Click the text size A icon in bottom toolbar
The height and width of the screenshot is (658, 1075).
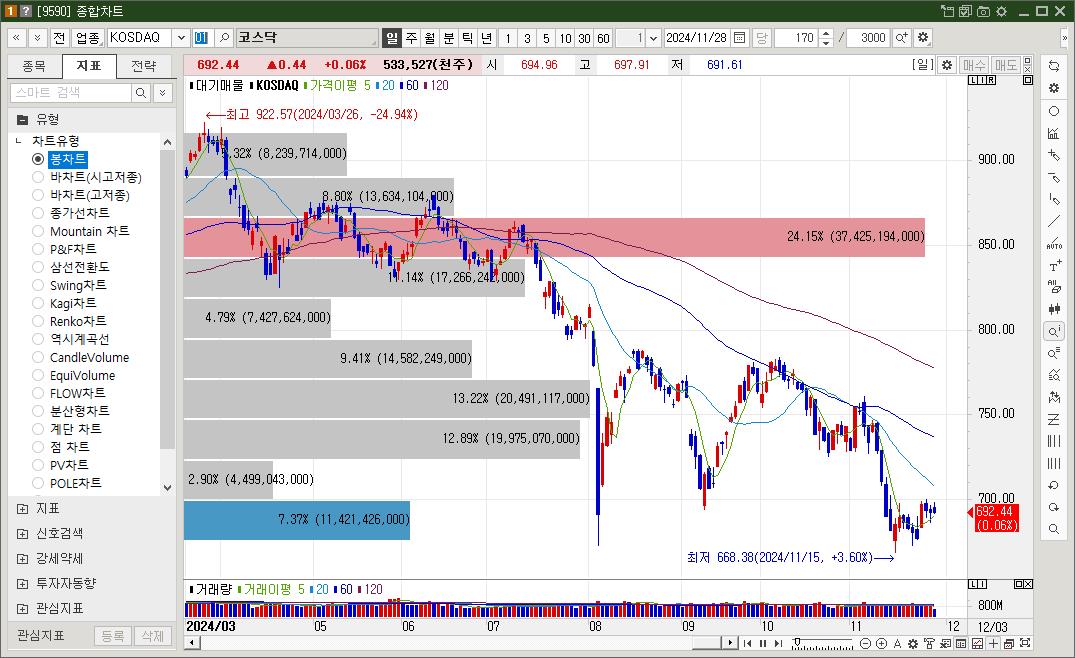point(897,644)
